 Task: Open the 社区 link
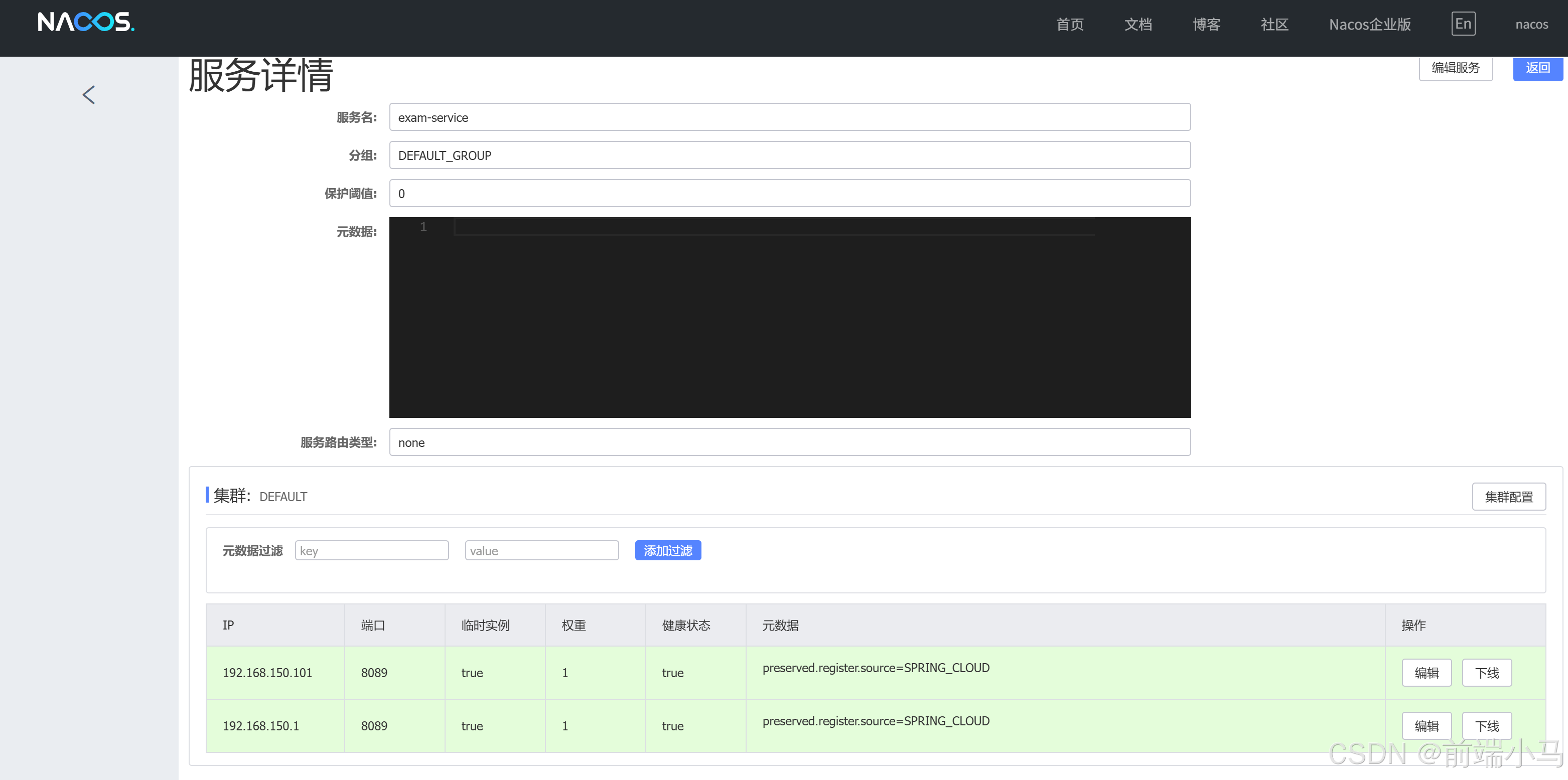tap(1274, 25)
